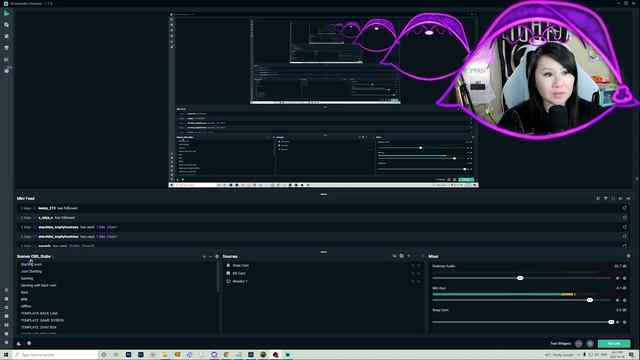640x360 pixels.
Task: Open the third icon in the left sidebar
Action: point(6,36)
